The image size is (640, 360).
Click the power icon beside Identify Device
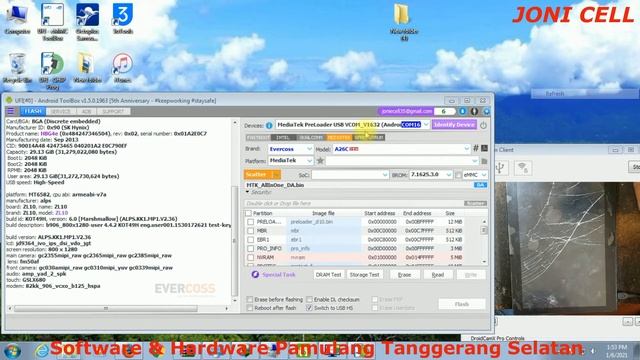point(483,125)
